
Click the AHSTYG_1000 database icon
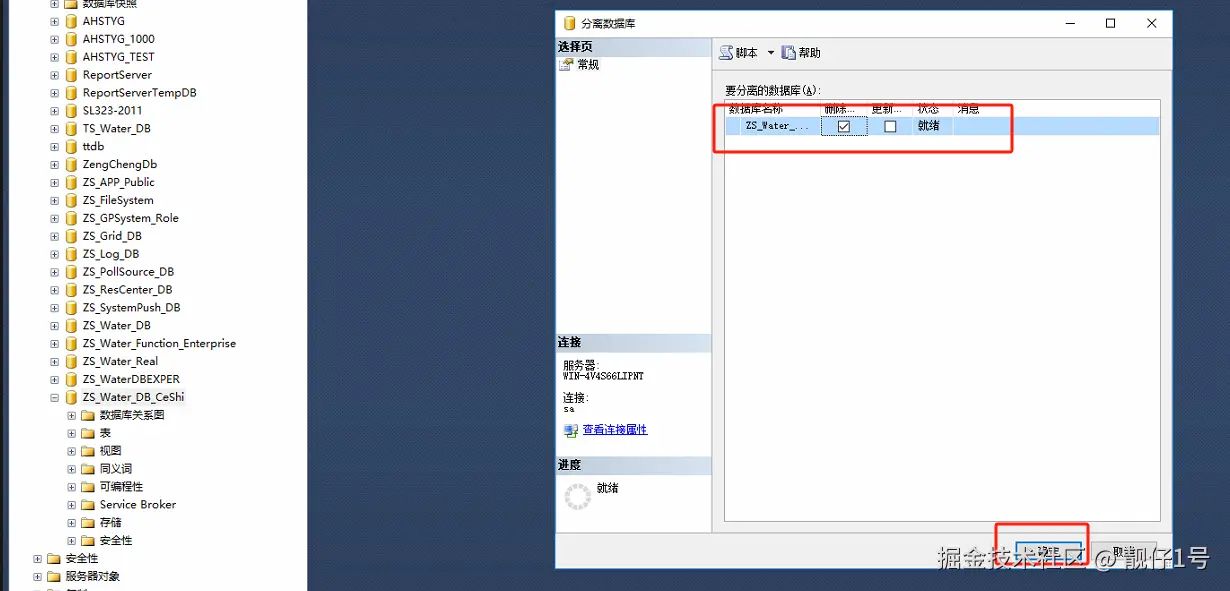[71, 39]
